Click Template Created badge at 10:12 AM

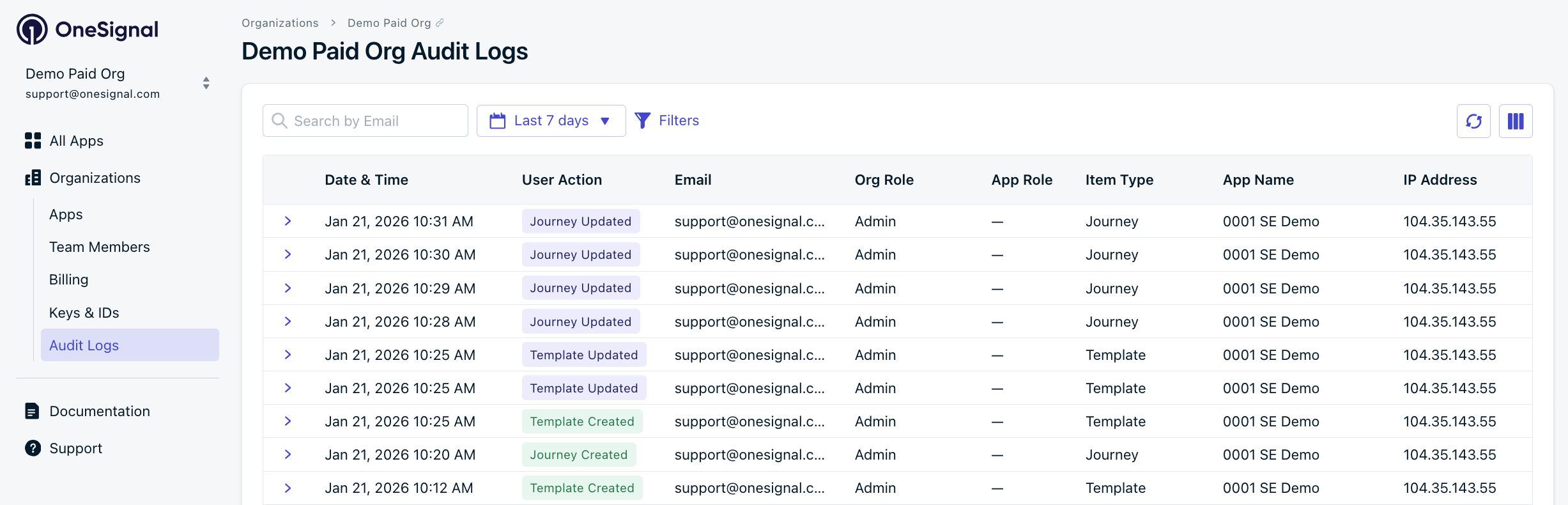coord(582,488)
